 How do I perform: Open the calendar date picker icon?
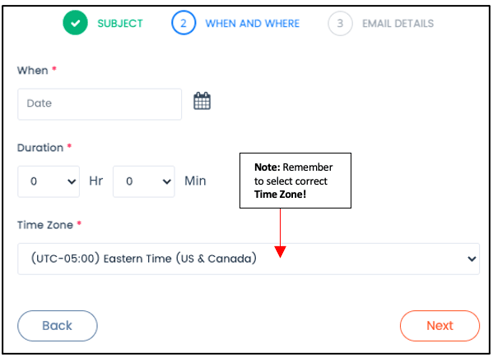tap(202, 101)
